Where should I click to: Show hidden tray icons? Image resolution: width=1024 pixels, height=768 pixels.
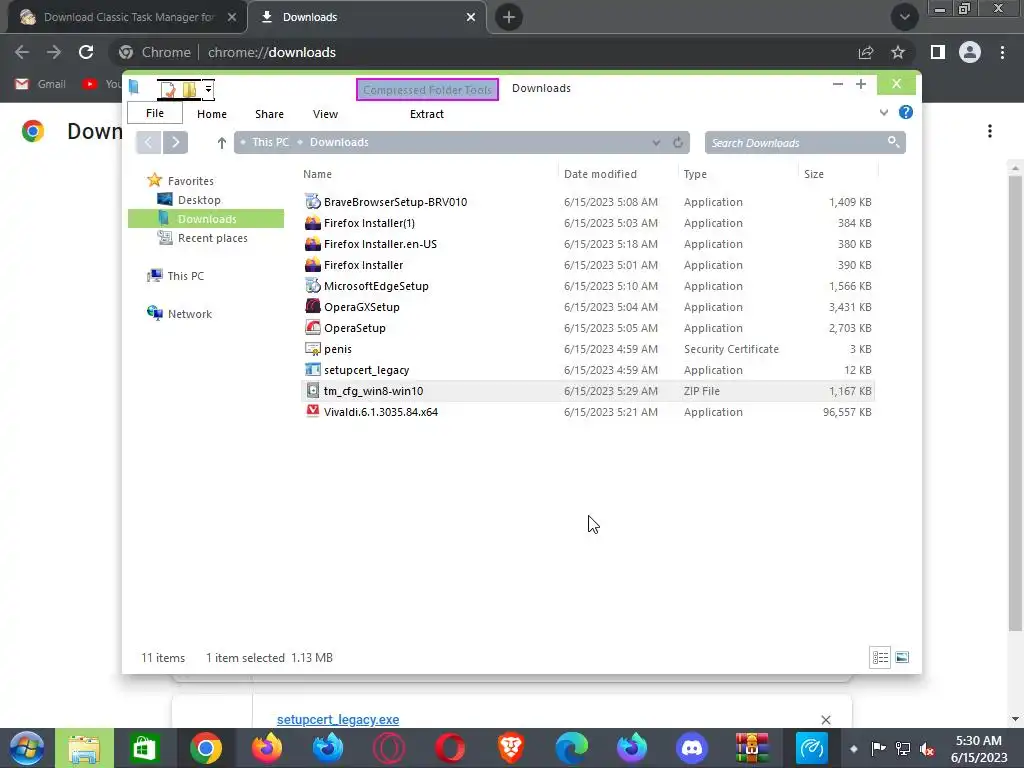(x=853, y=748)
